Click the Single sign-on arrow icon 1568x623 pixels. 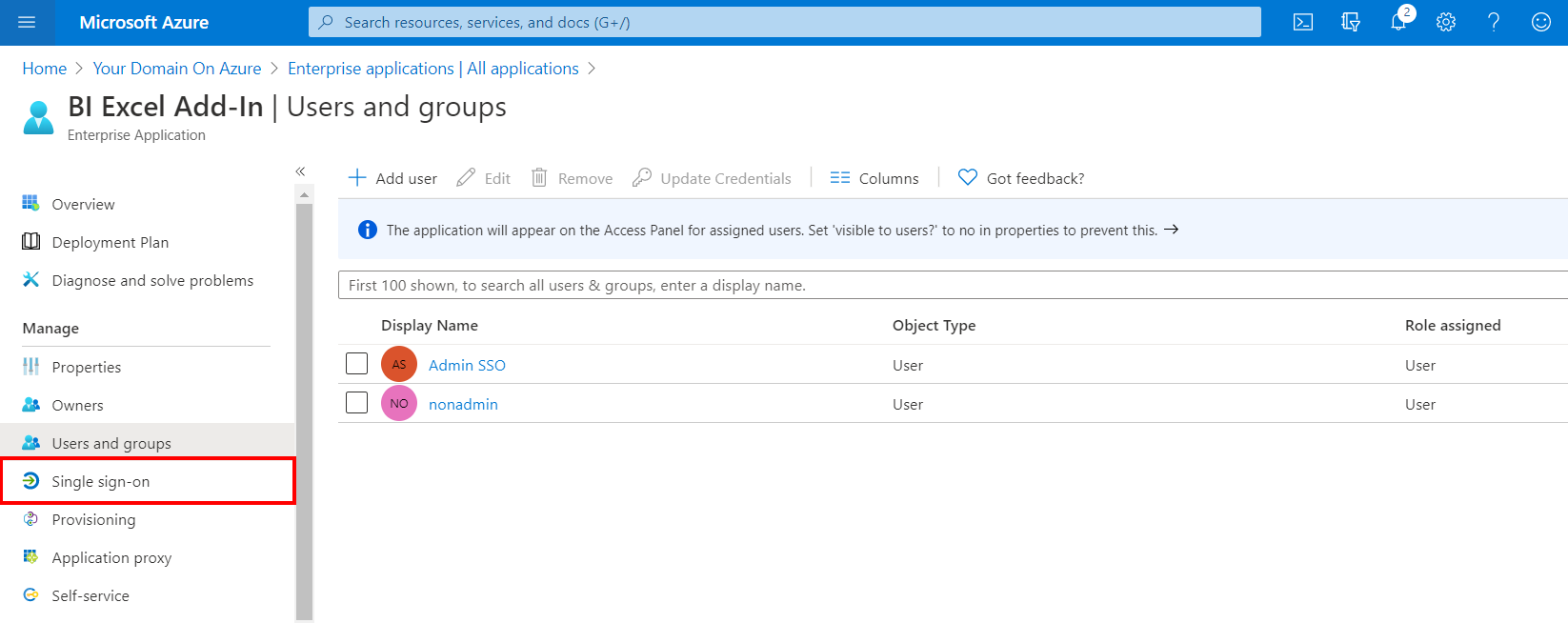pos(30,480)
